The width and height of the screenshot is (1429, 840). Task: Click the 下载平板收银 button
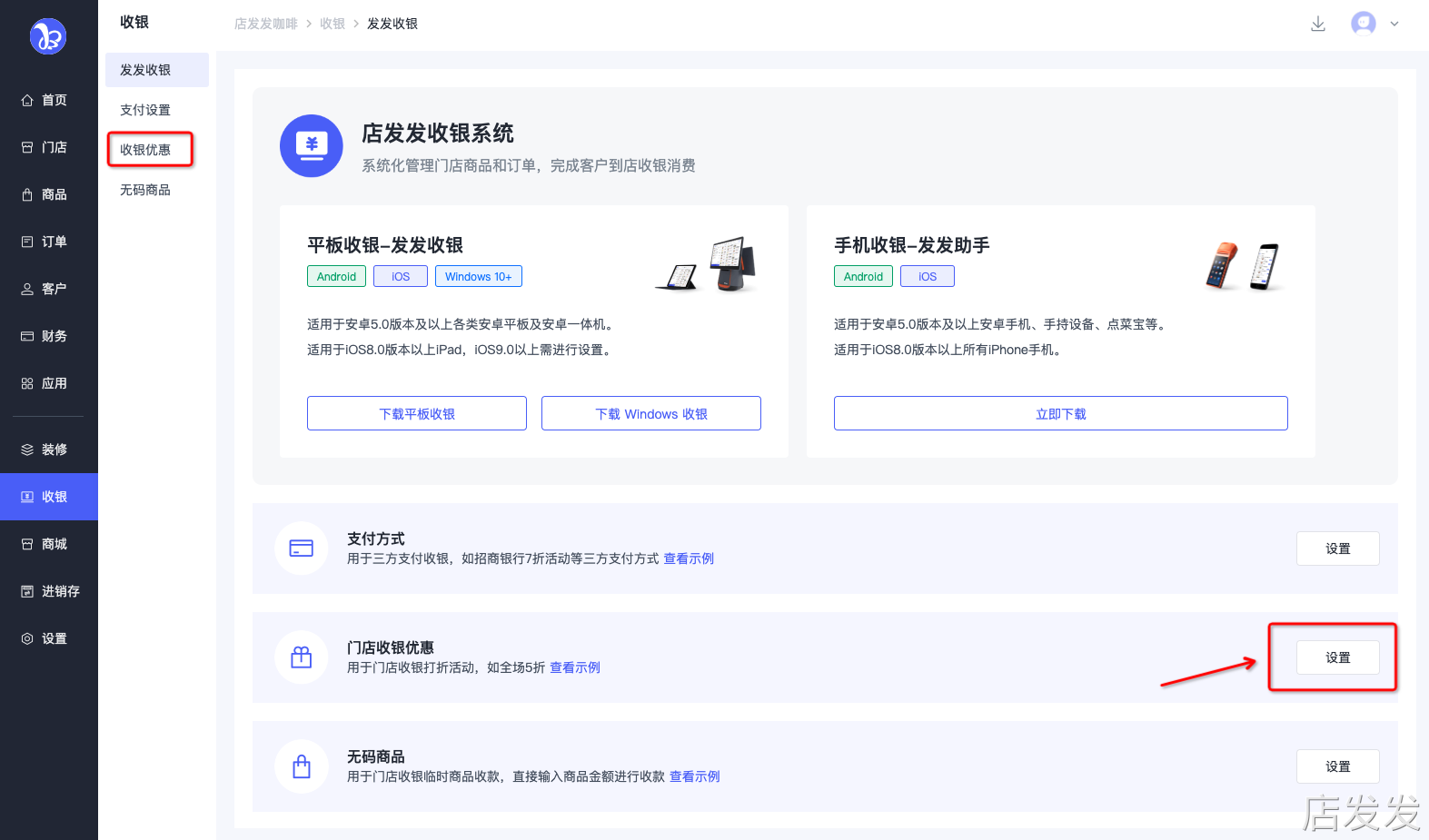(417, 413)
